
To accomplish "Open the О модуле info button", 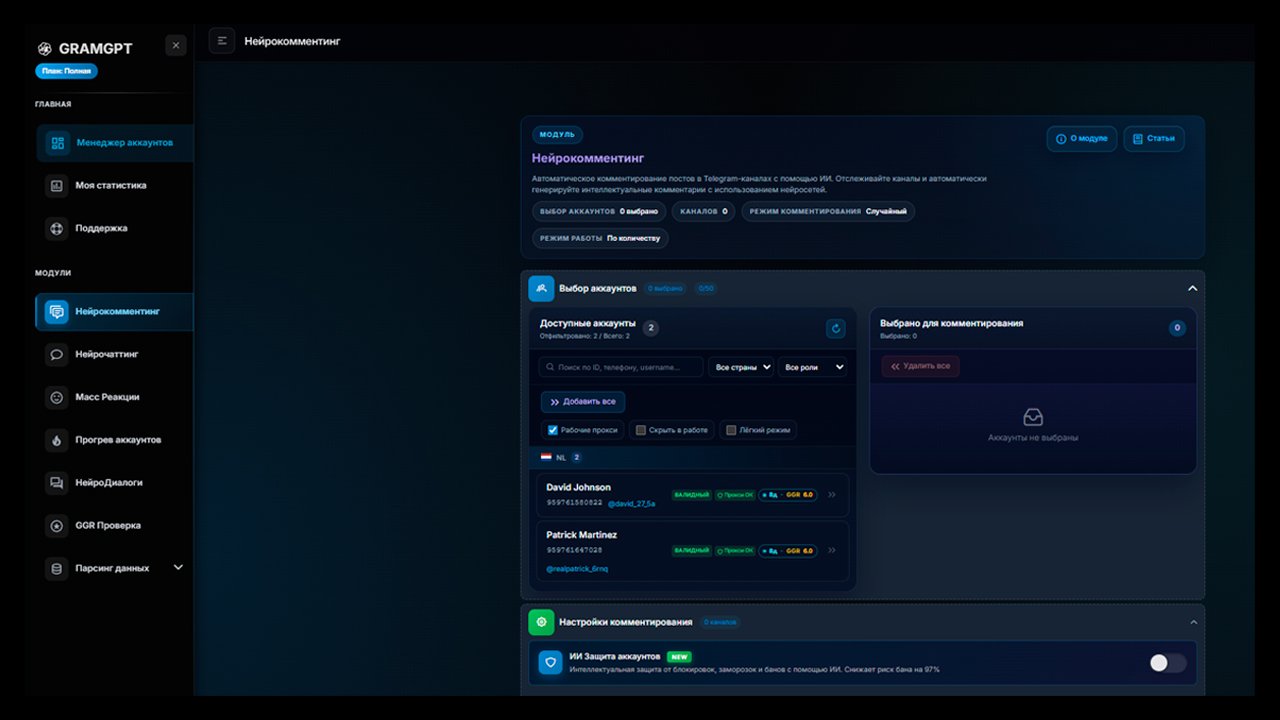I will tap(1082, 139).
